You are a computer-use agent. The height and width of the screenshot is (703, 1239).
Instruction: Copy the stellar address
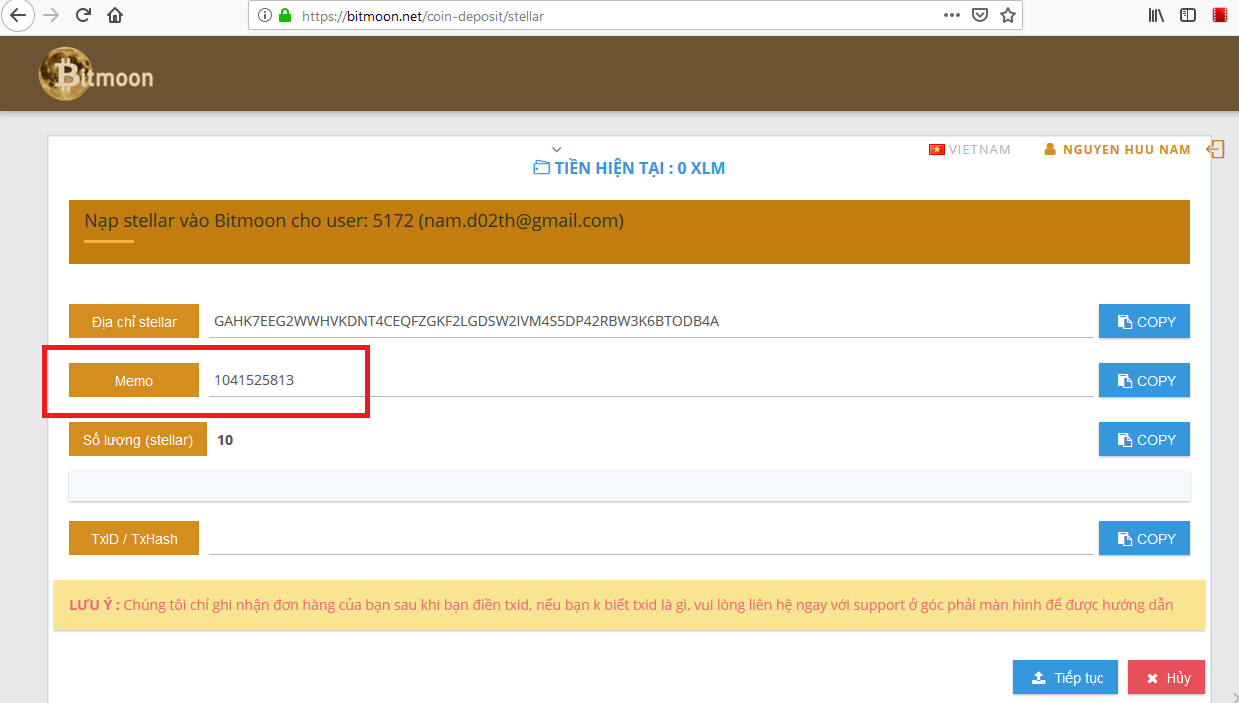1144,322
